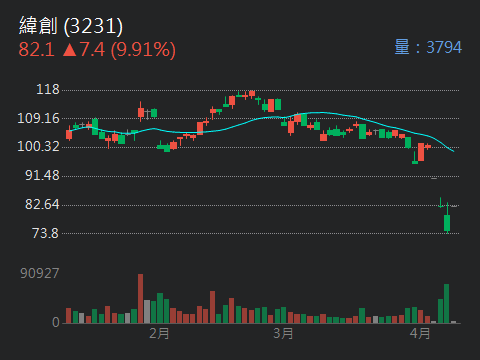Select the price change text 82.1 ▲7.4 (9.91%)
The width and height of the screenshot is (480, 360).
pos(97,50)
